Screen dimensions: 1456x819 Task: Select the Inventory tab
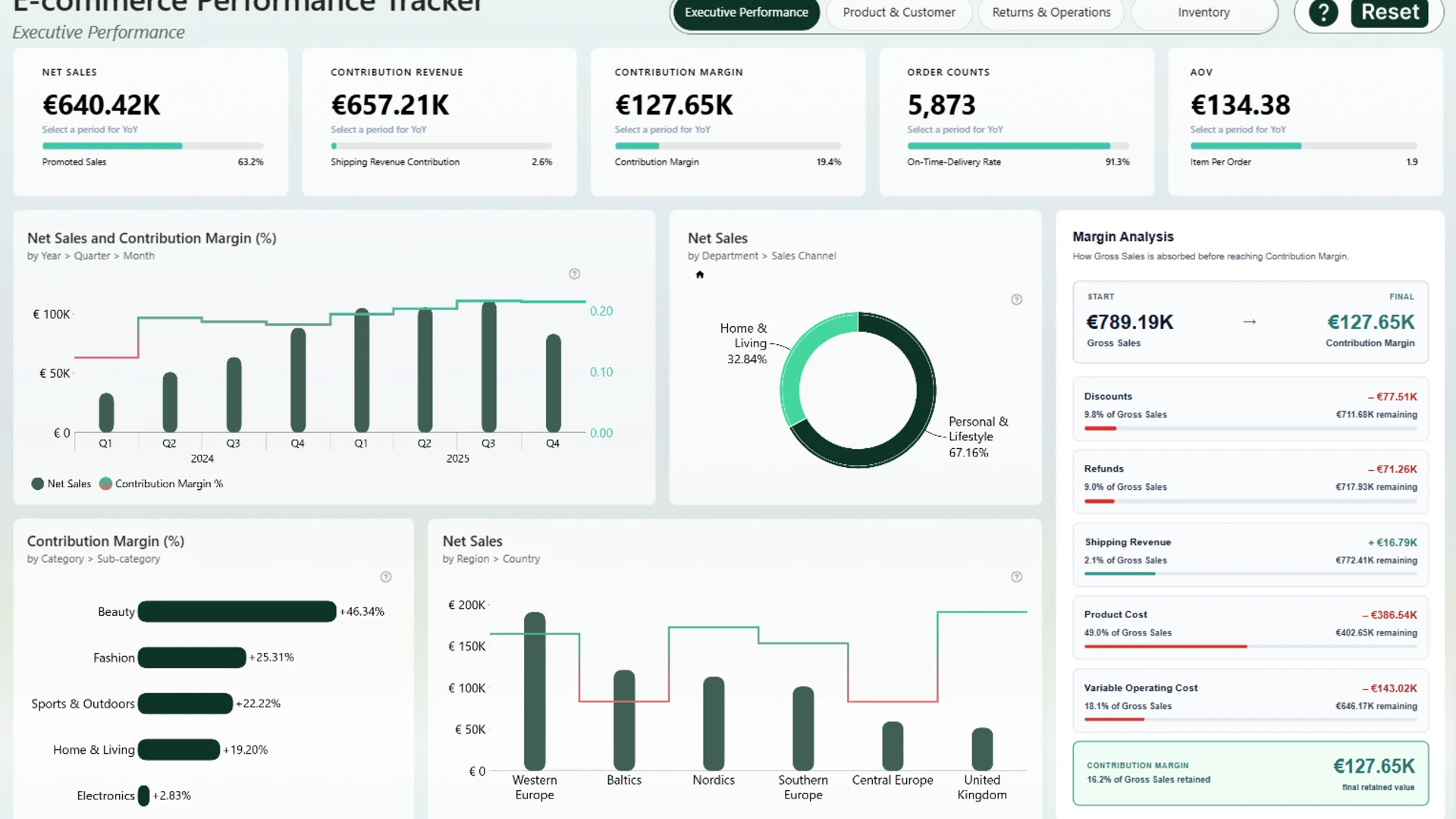tap(1203, 13)
